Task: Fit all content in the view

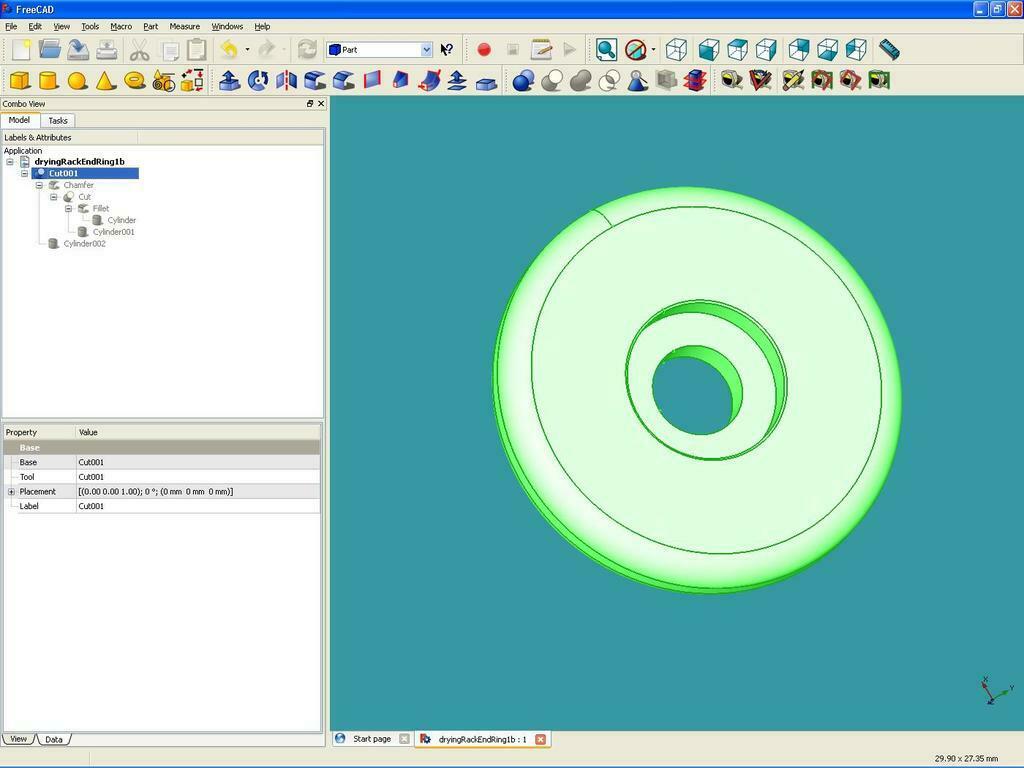Action: tap(606, 50)
